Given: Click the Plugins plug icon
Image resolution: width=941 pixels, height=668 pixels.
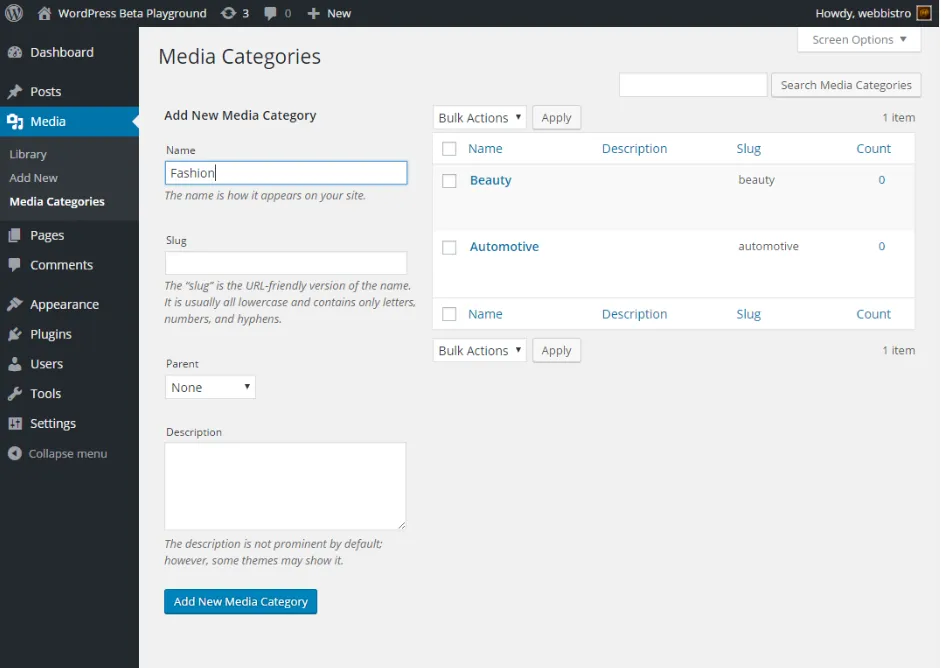Looking at the screenshot, I should pyautogui.click(x=15, y=334).
